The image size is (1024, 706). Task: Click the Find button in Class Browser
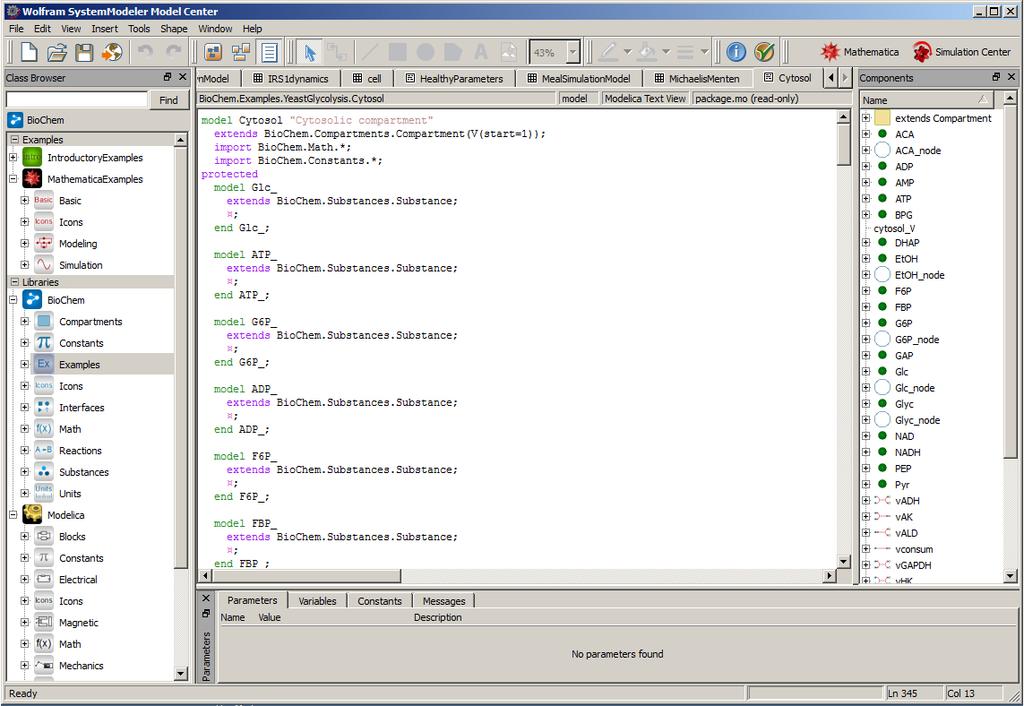[168, 100]
